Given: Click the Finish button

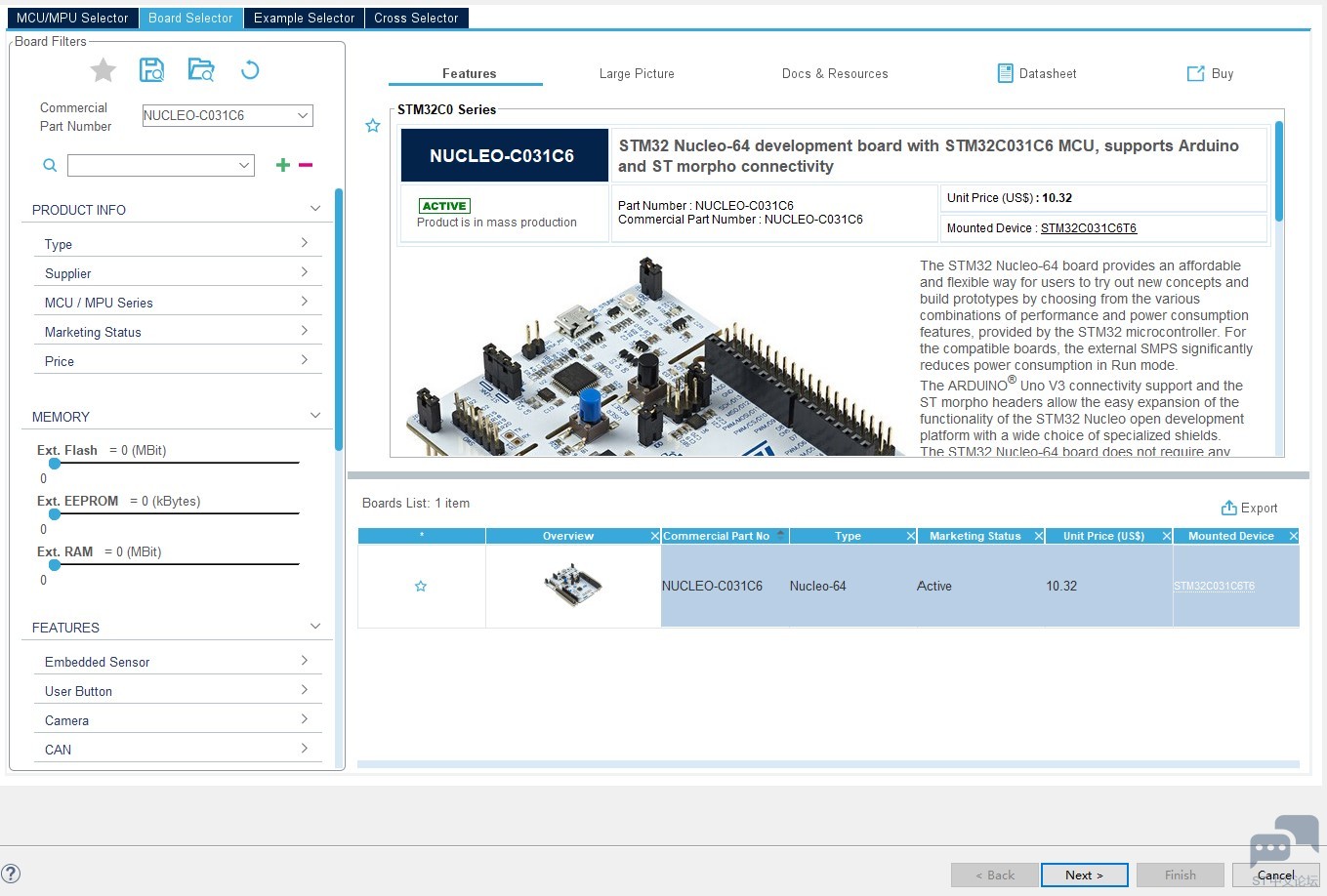Looking at the screenshot, I should [1180, 875].
